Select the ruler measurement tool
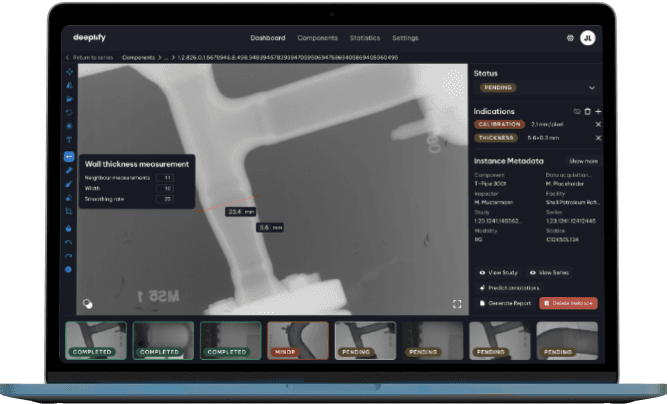The height and width of the screenshot is (404, 668). (x=69, y=170)
